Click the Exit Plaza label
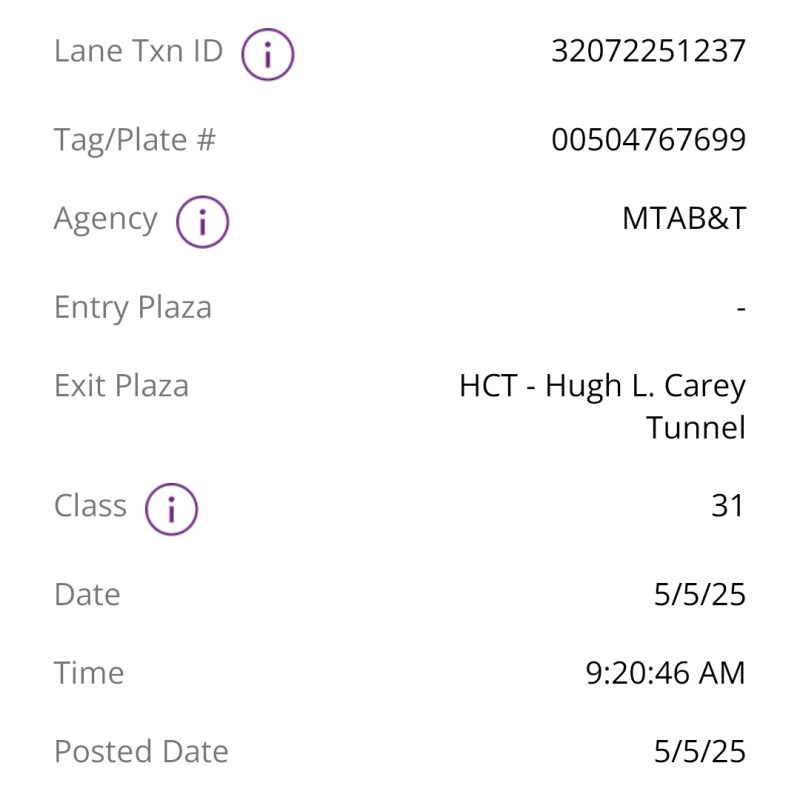800x800 pixels. point(121,386)
